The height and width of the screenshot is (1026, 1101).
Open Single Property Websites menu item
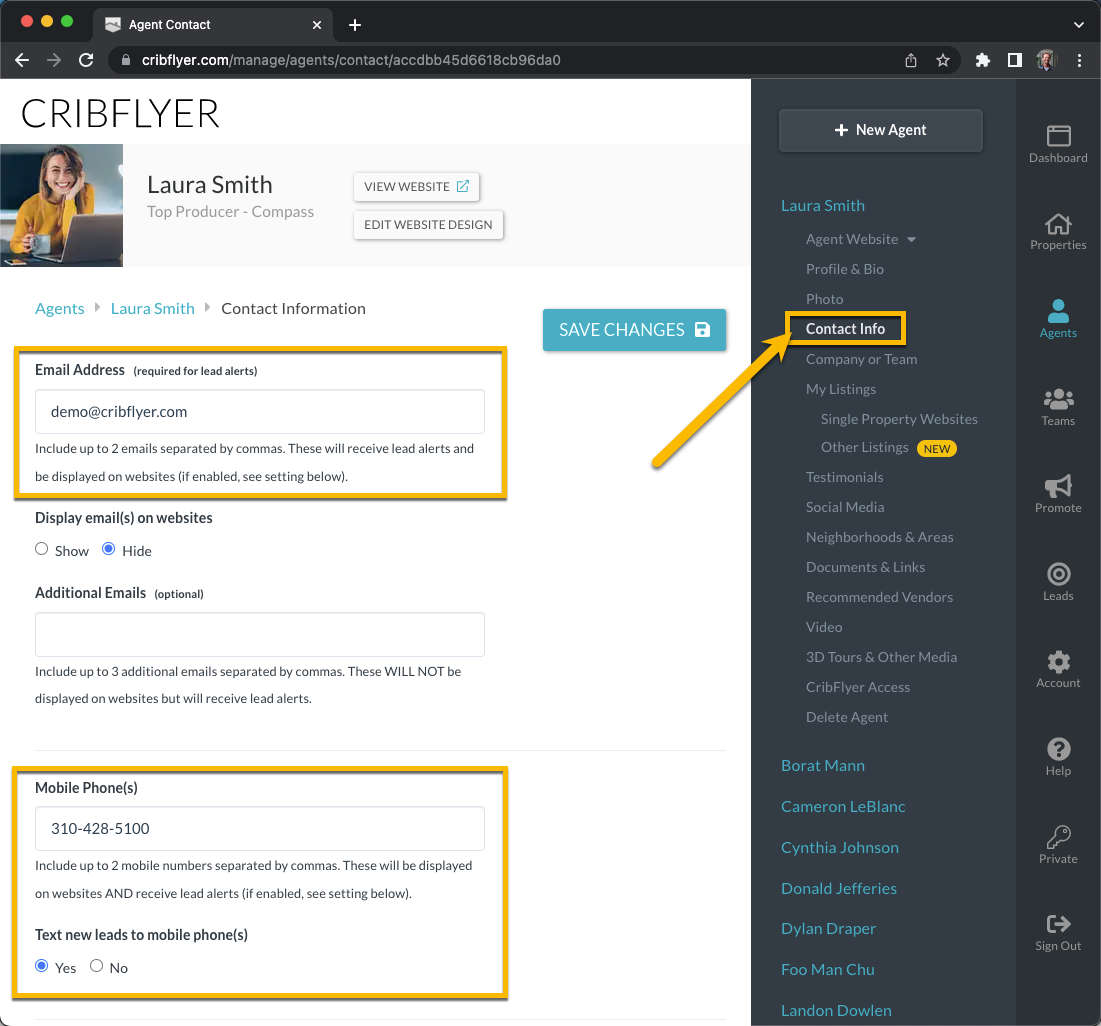point(899,419)
